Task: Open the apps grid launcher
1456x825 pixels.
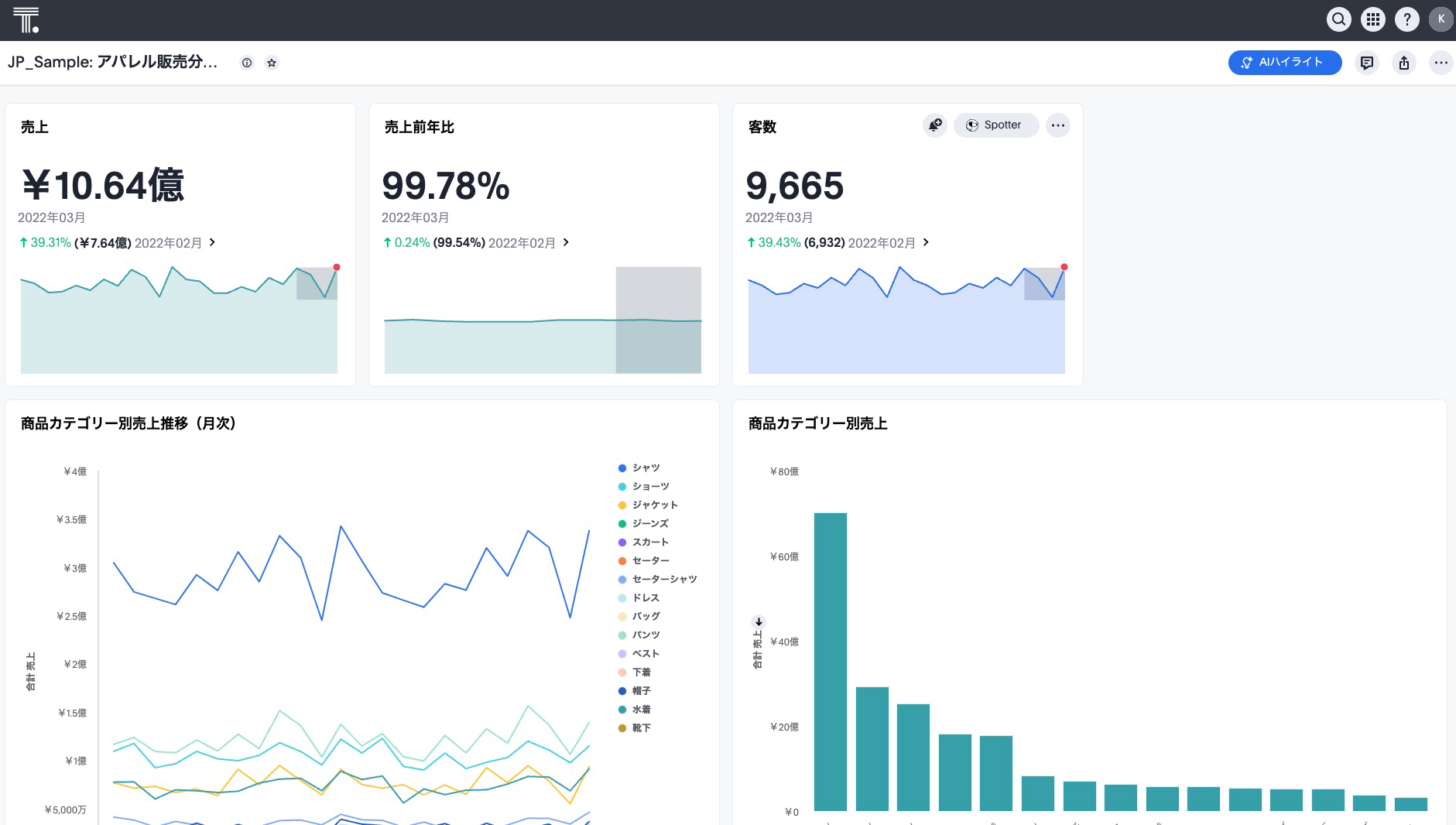Action: tap(1372, 19)
